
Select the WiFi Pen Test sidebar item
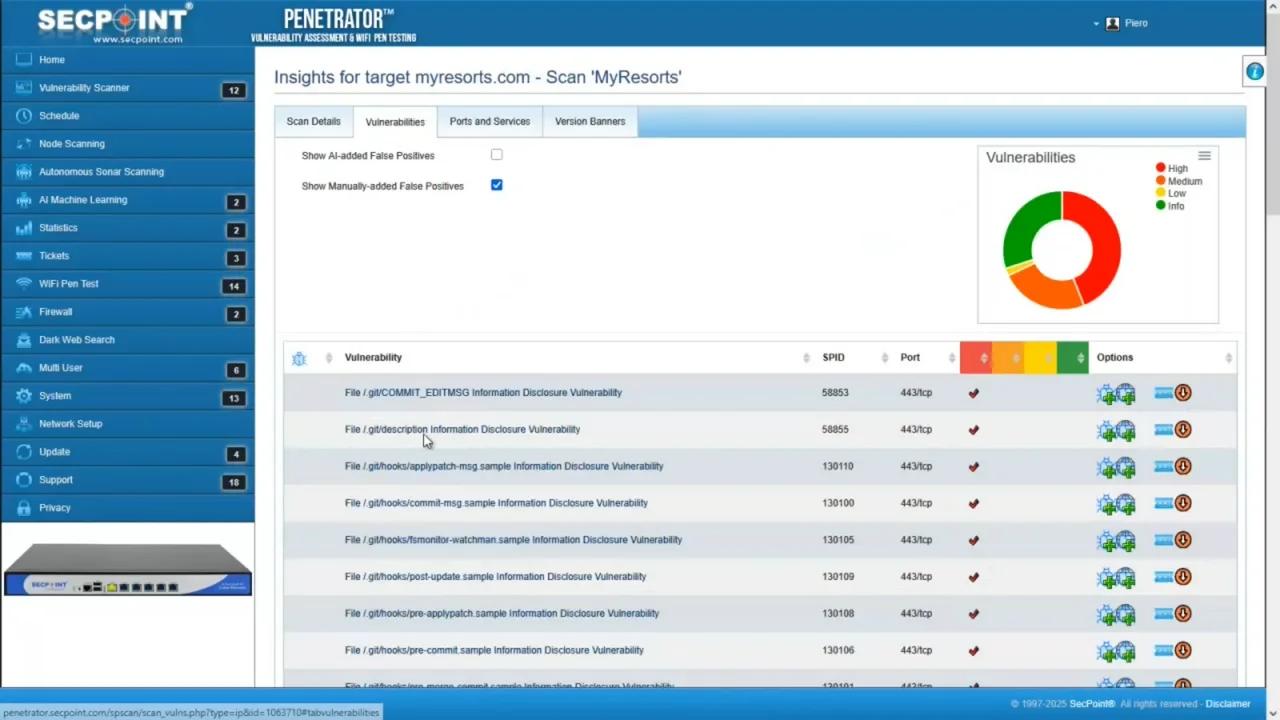[68, 283]
